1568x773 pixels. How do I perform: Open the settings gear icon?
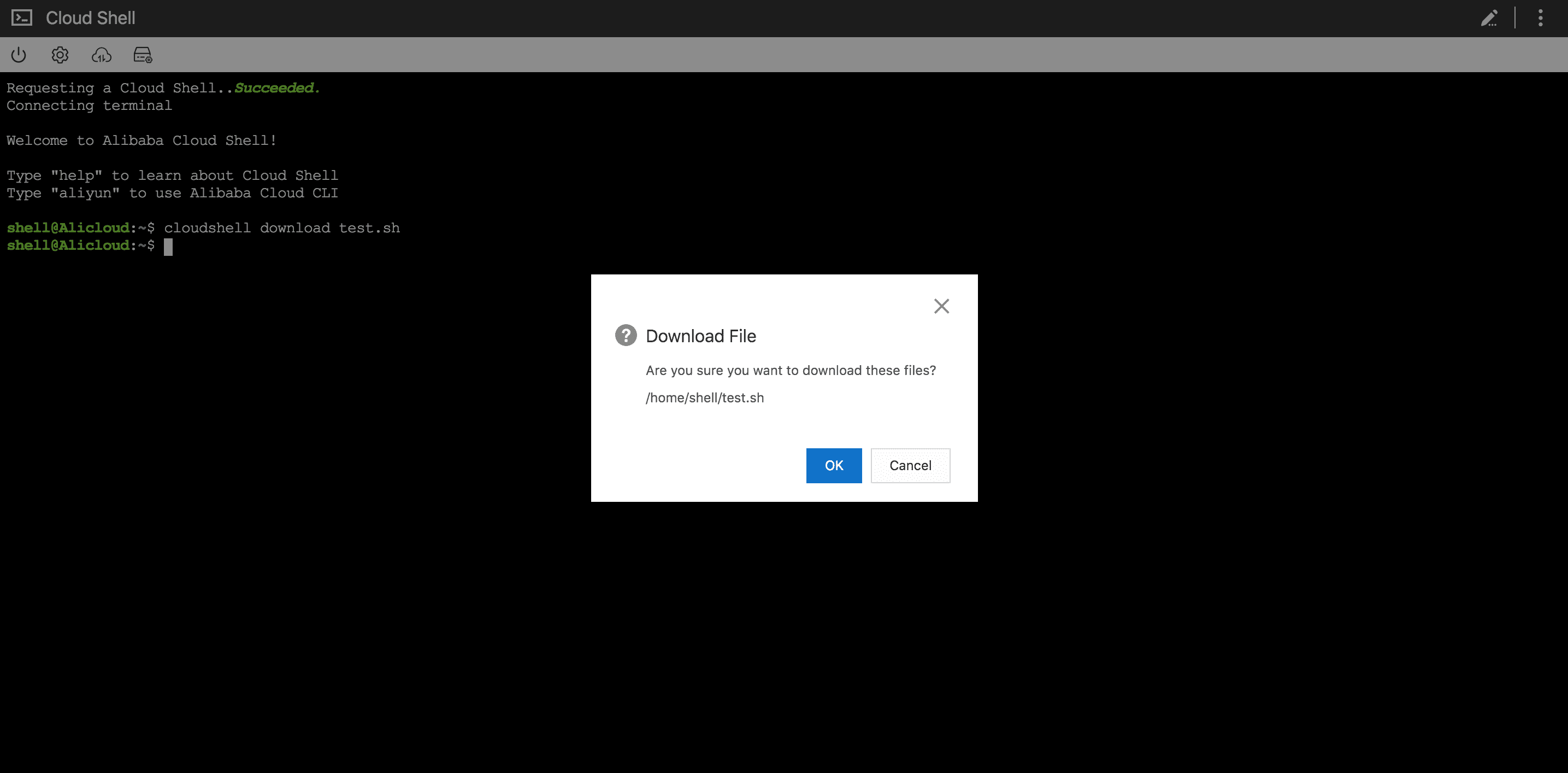point(60,55)
